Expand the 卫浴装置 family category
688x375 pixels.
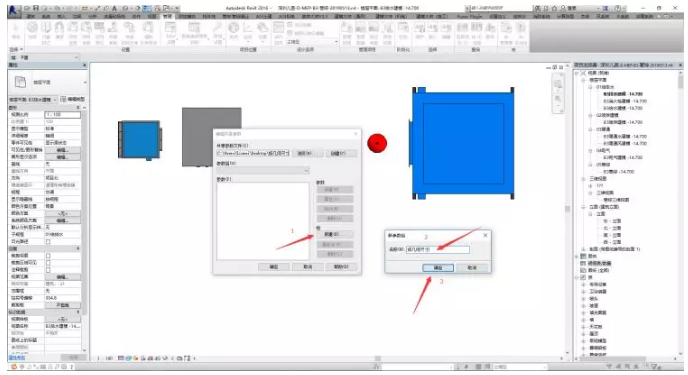(x=584, y=292)
